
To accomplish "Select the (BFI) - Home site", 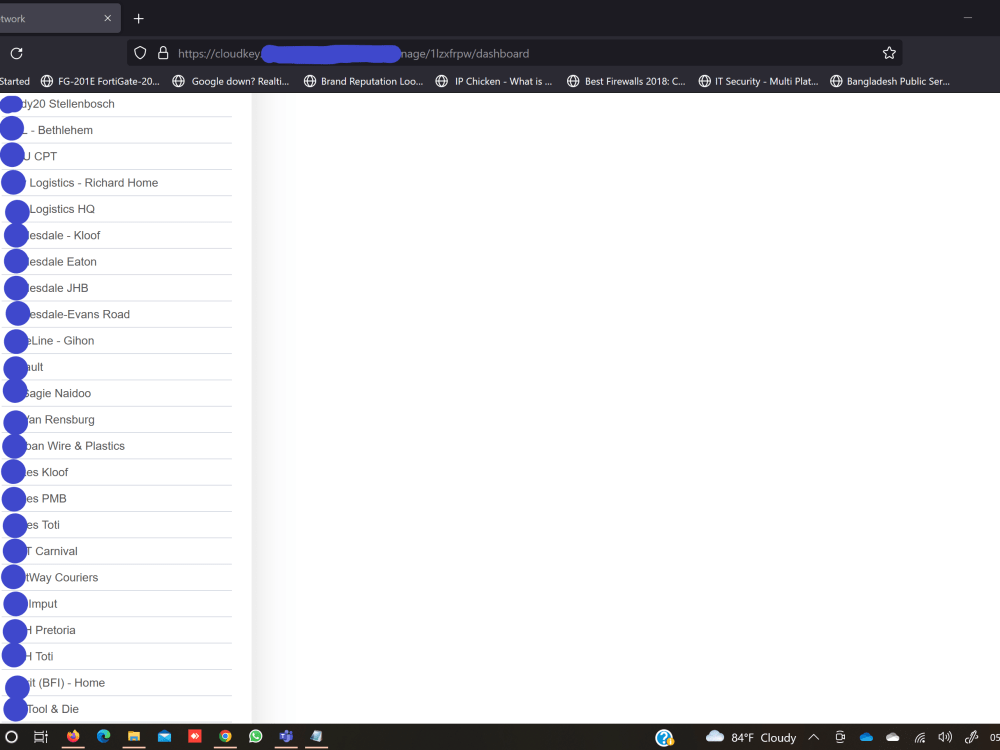I will click(x=116, y=682).
